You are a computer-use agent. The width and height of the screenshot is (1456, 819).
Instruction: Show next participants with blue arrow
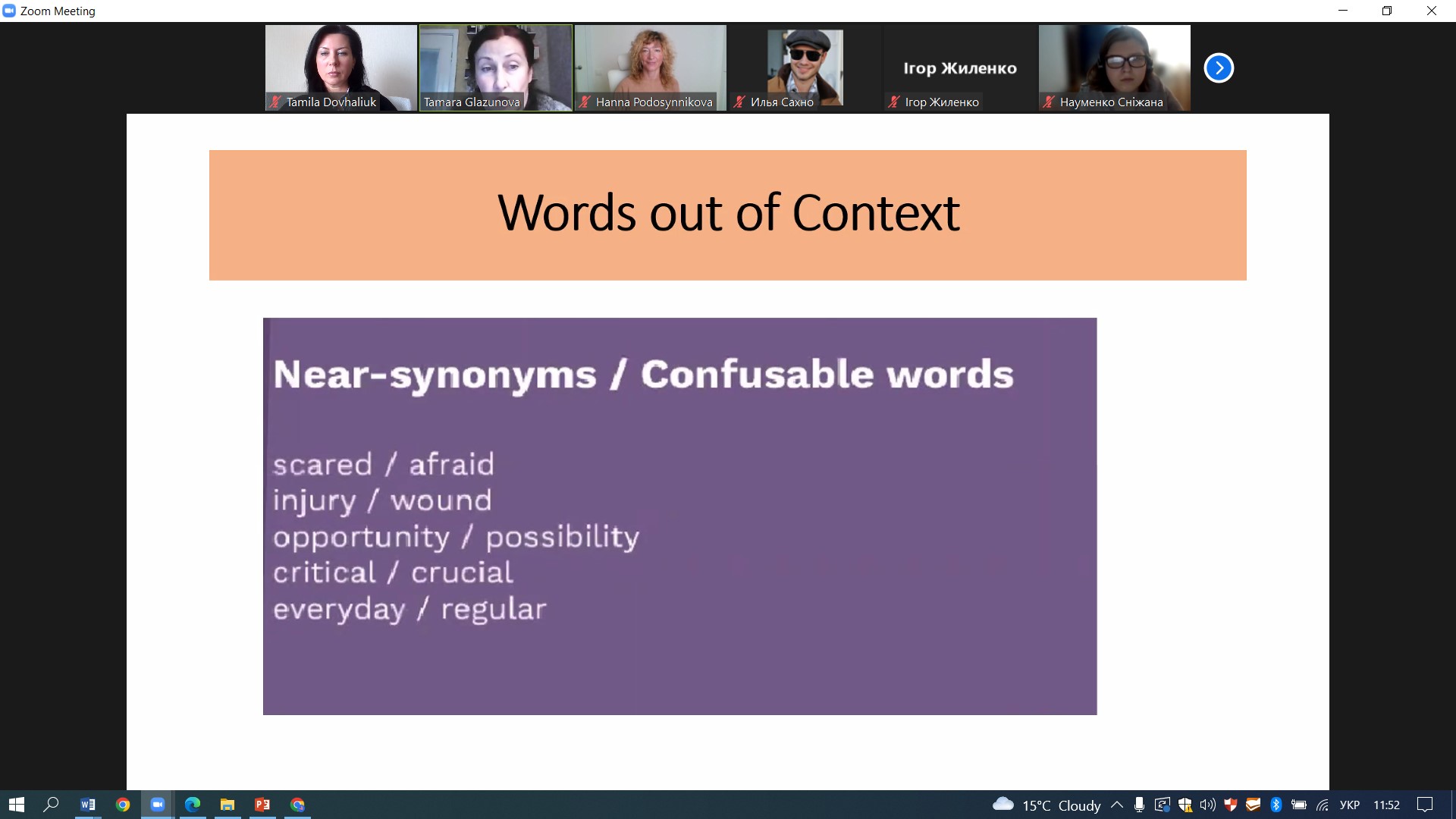click(x=1219, y=68)
